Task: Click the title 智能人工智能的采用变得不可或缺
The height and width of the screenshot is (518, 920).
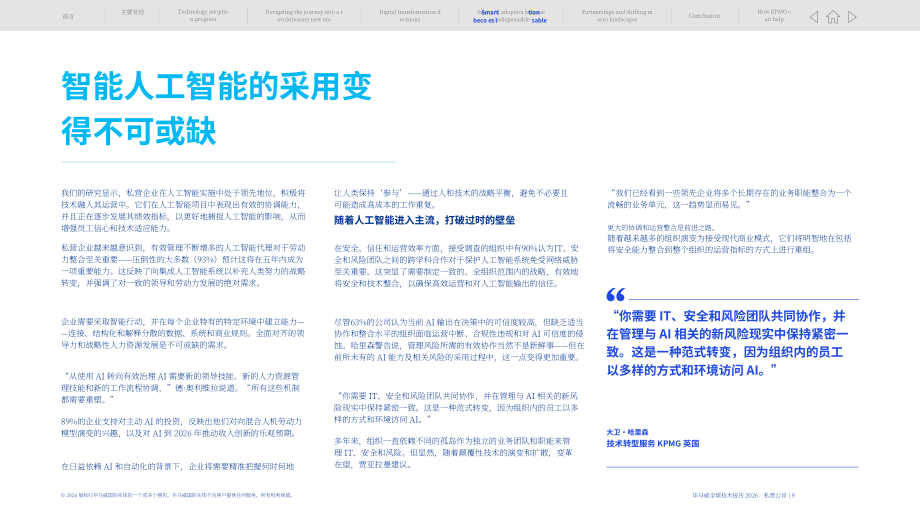Action: click(x=217, y=109)
